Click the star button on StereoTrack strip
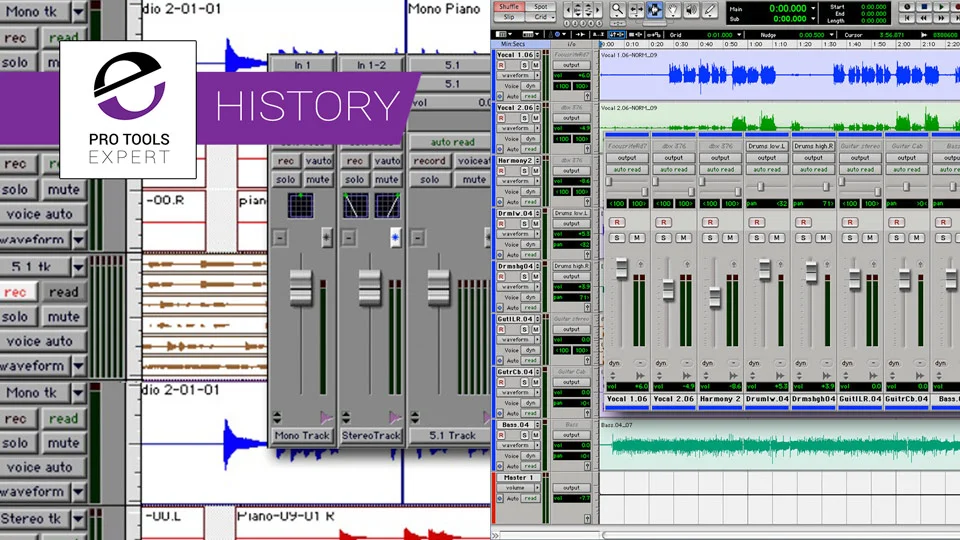960x540 pixels. click(395, 238)
